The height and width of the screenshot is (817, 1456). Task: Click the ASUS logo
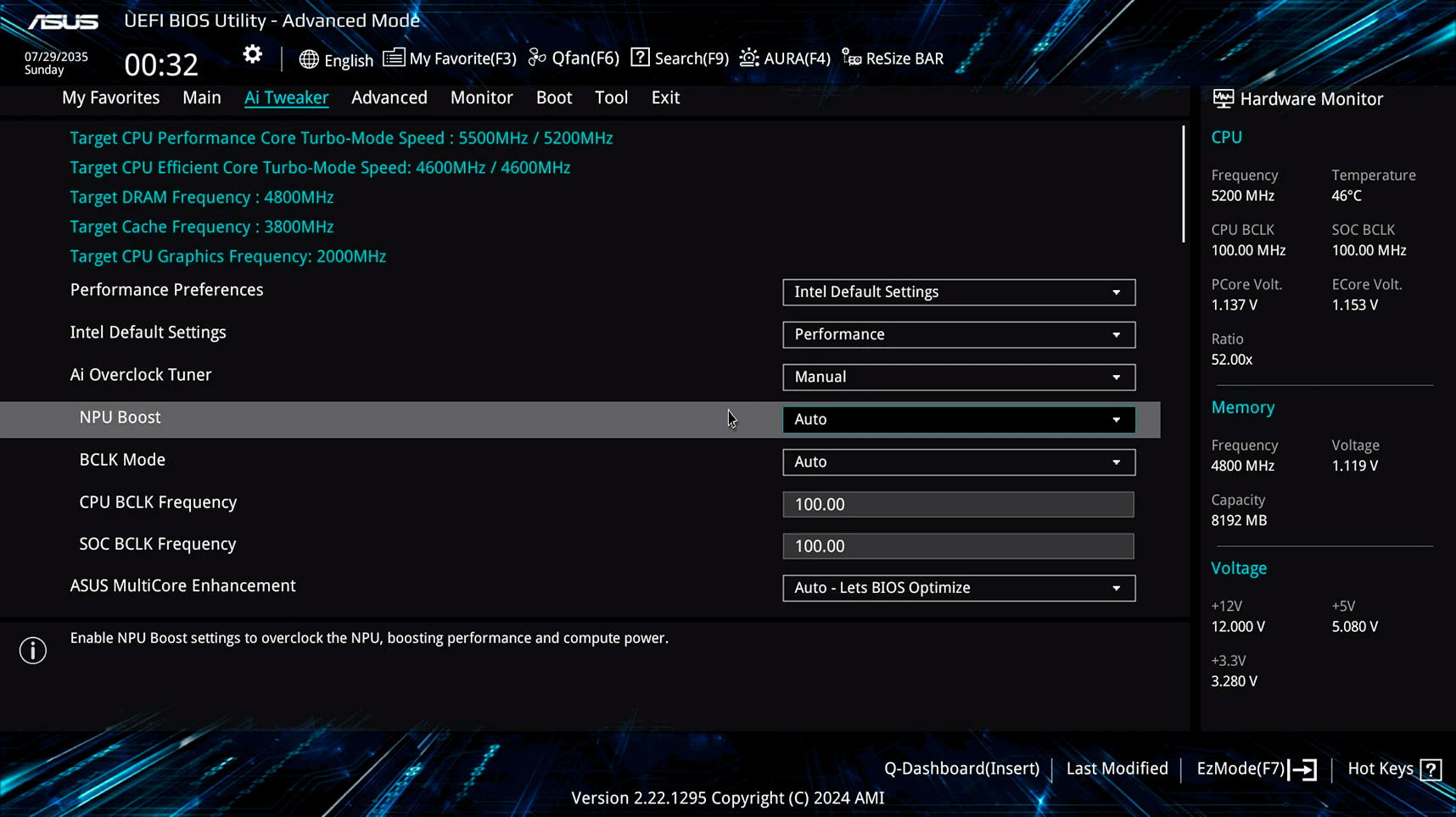tap(64, 21)
